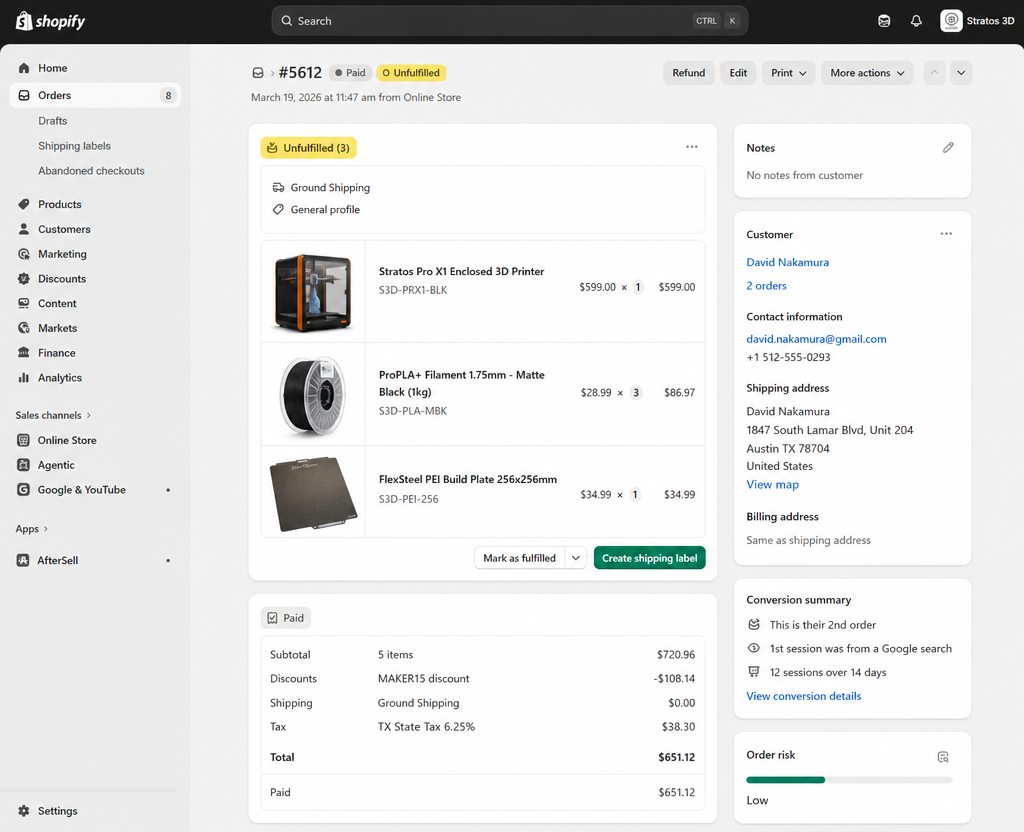The height and width of the screenshot is (832, 1024).
Task: Expand Sales channels section
Action: 54,415
